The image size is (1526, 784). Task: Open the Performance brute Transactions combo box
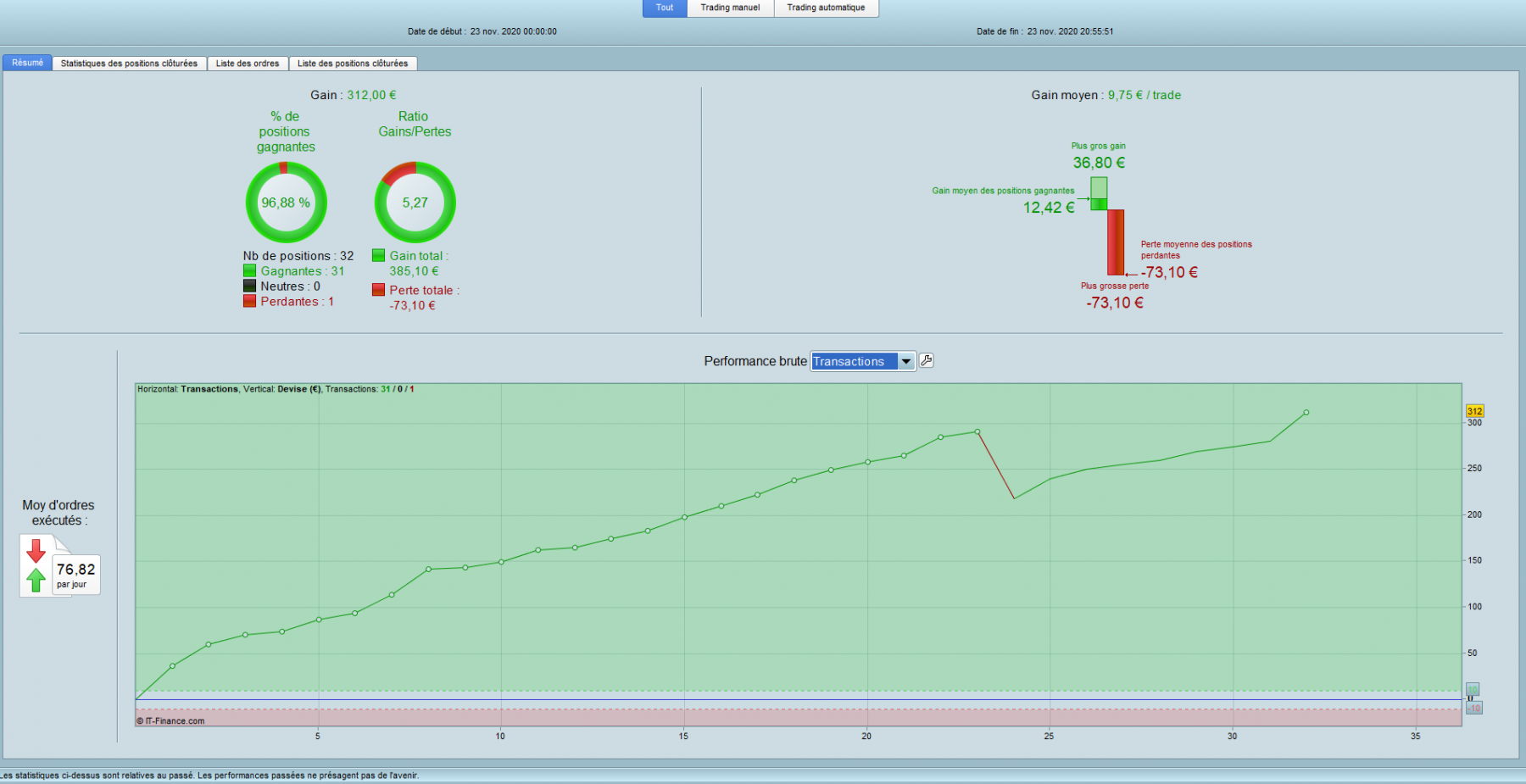(863, 362)
